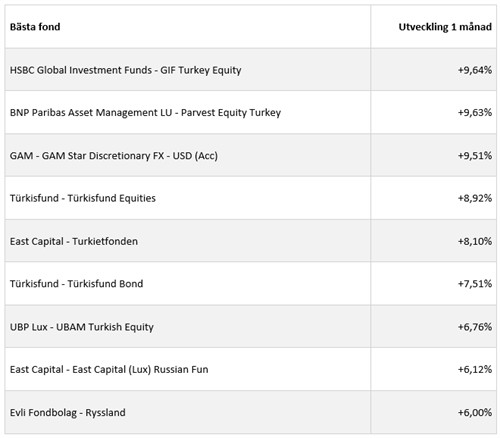Click the +8,10% performance value

click(475, 241)
